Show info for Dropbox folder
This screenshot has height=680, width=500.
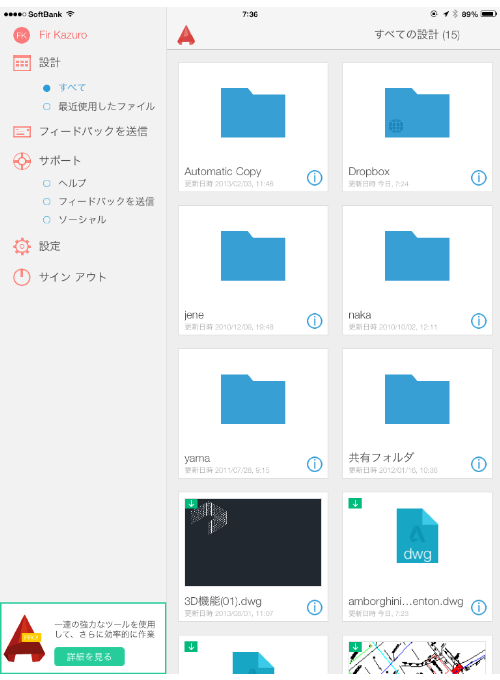point(479,178)
